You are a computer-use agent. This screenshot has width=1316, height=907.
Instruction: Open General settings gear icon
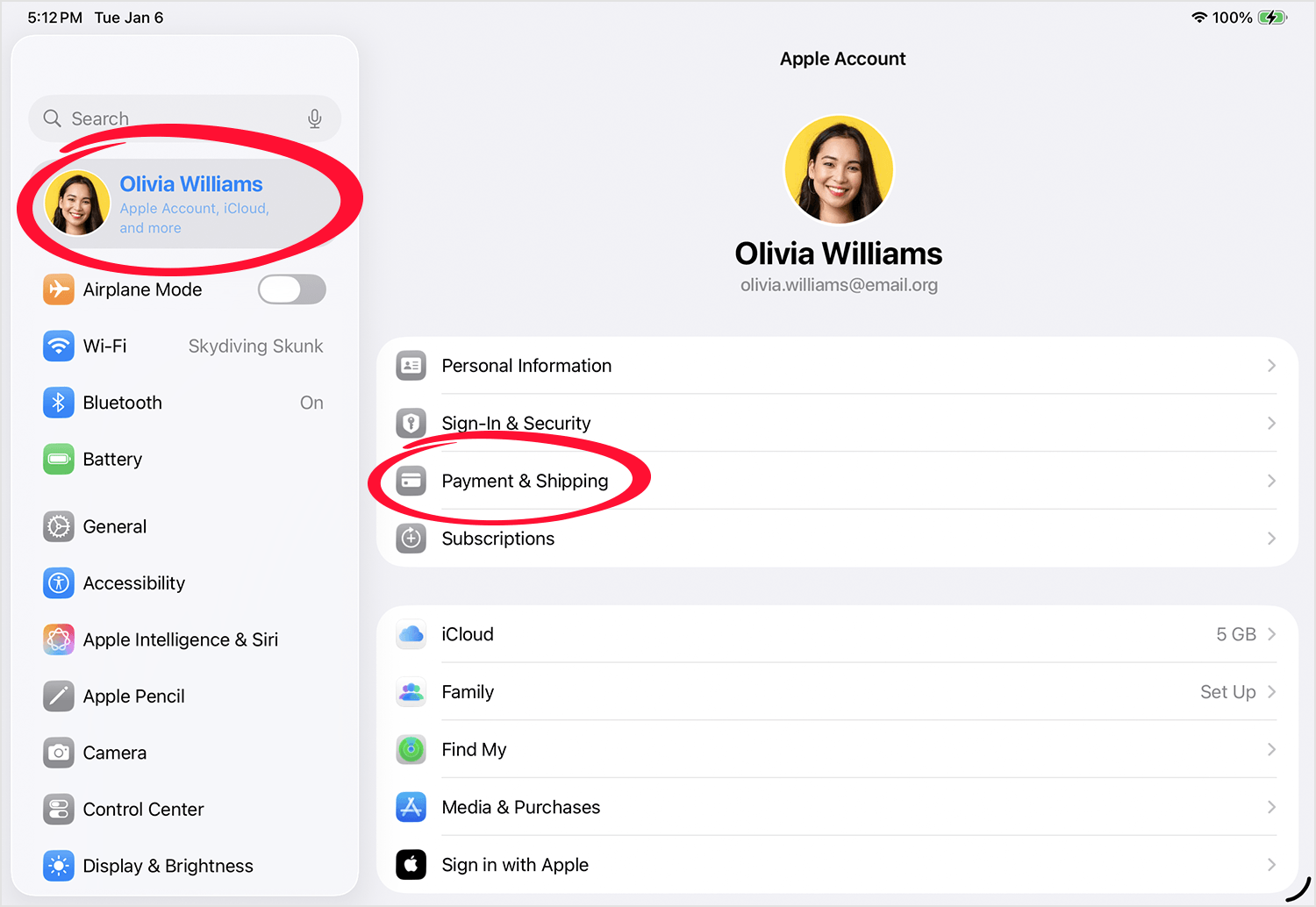[x=59, y=526]
